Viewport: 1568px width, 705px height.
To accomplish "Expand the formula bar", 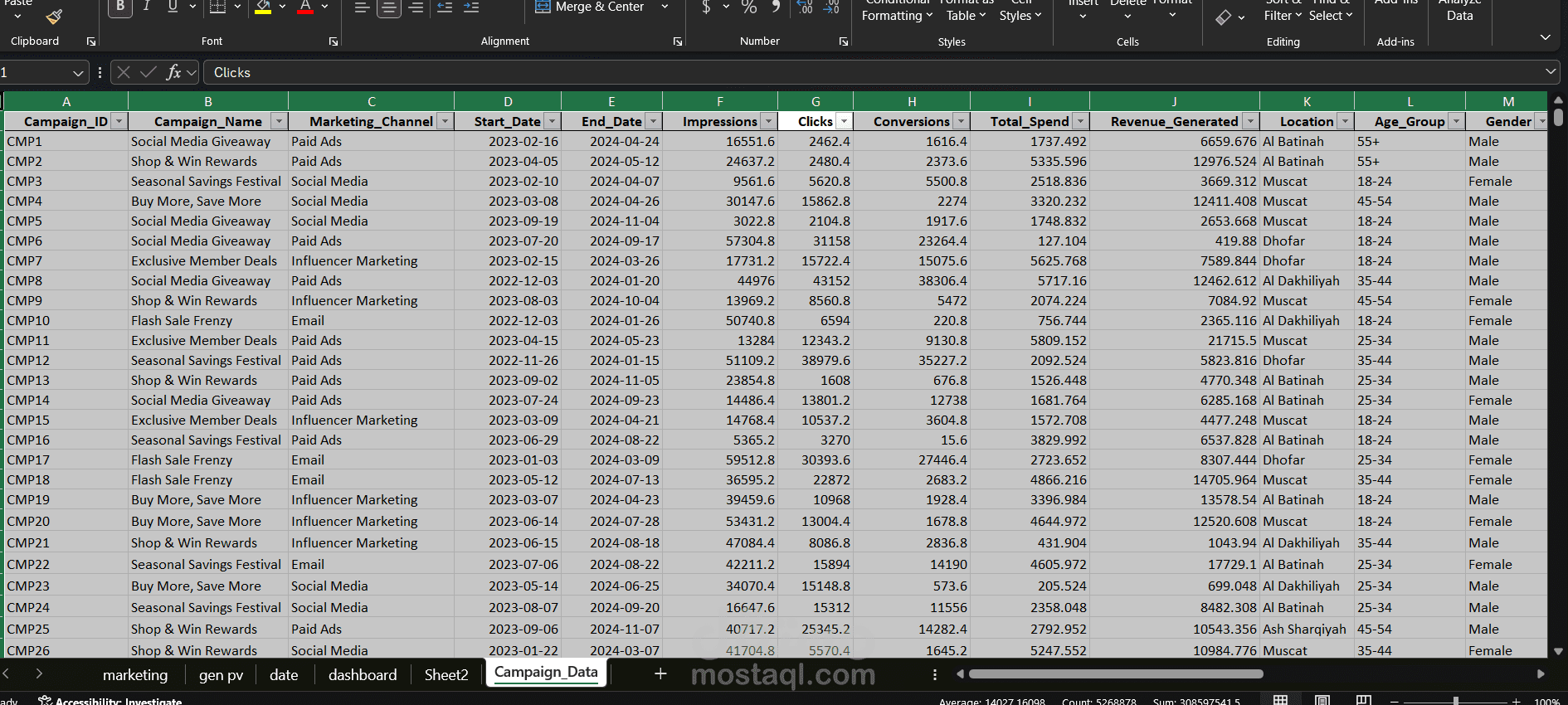I will [1550, 72].
